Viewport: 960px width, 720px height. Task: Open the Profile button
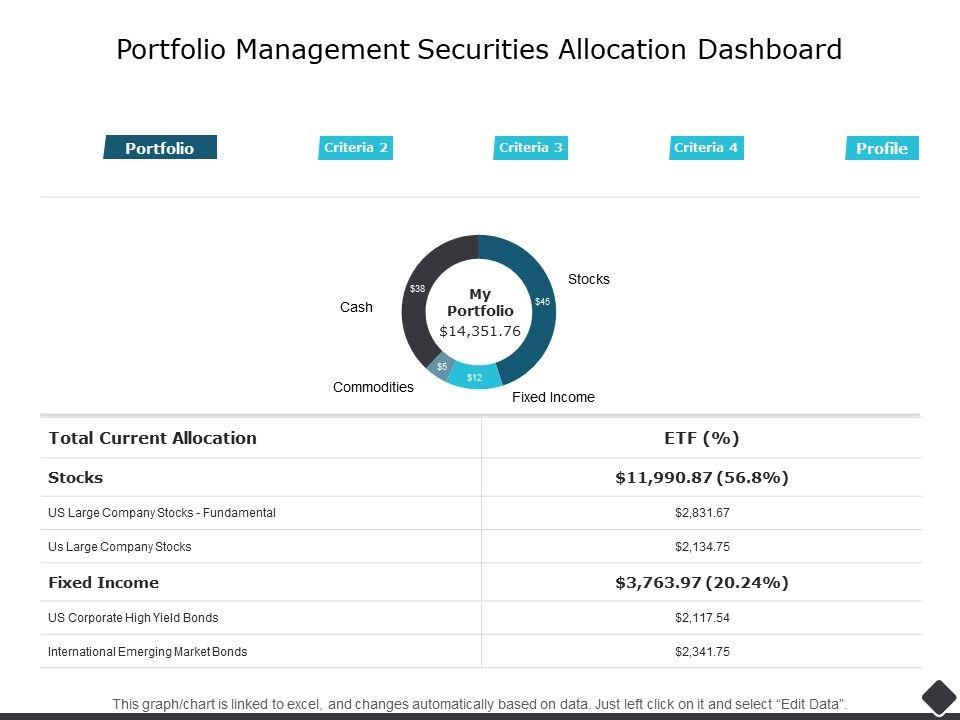[x=882, y=148]
